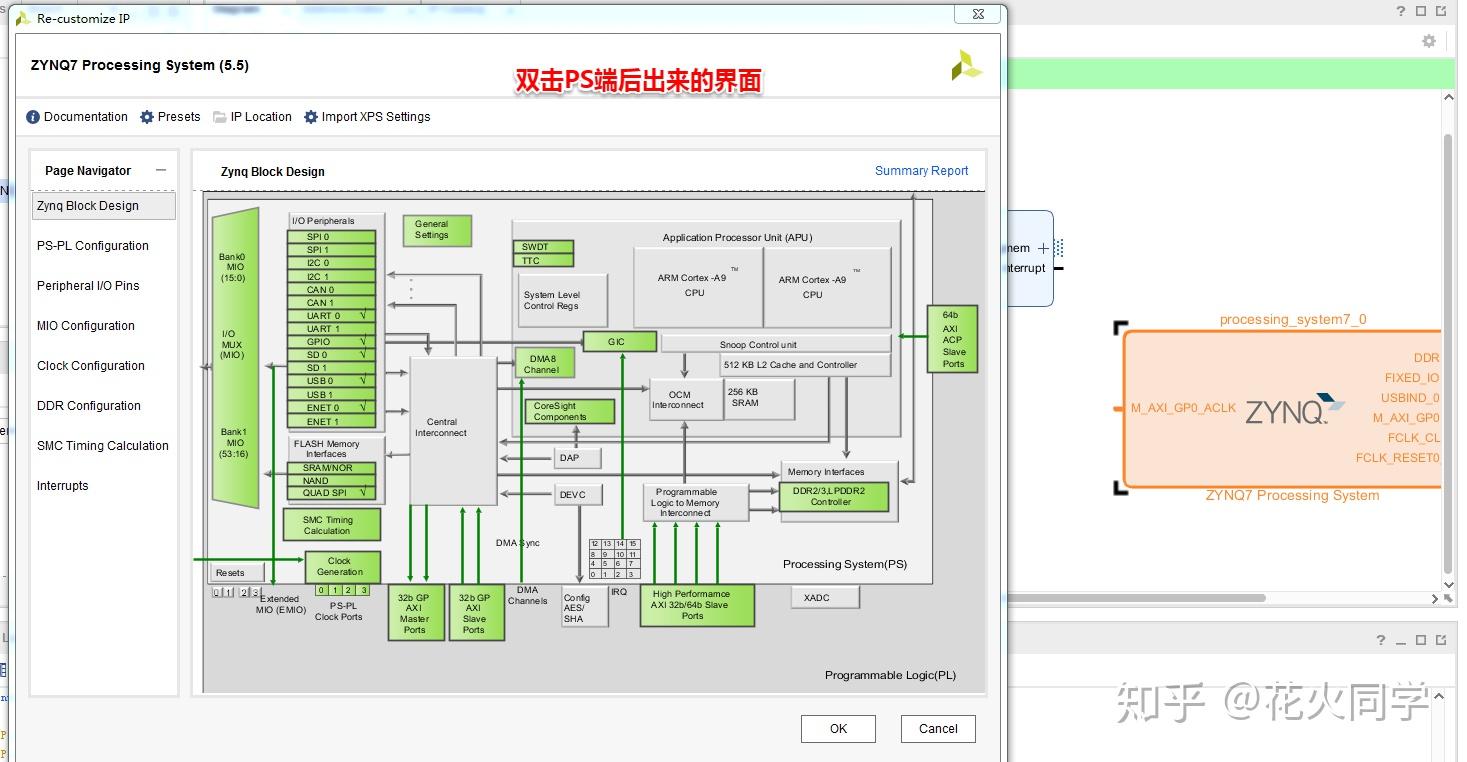Click the XADC block in Programmable Logic
The height and width of the screenshot is (762, 1467).
coord(824,597)
